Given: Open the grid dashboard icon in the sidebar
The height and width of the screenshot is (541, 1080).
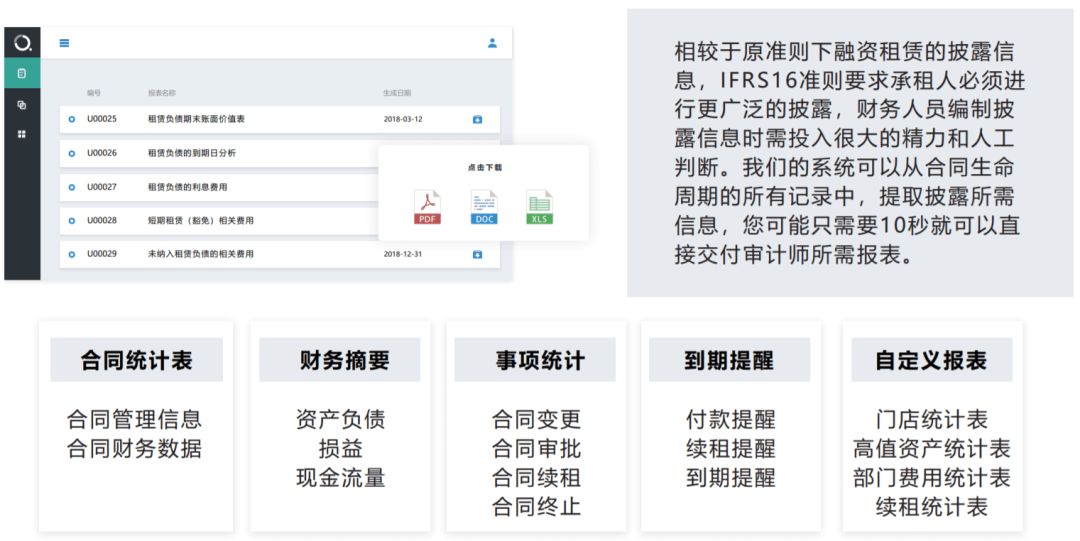Looking at the screenshot, I should [22, 134].
